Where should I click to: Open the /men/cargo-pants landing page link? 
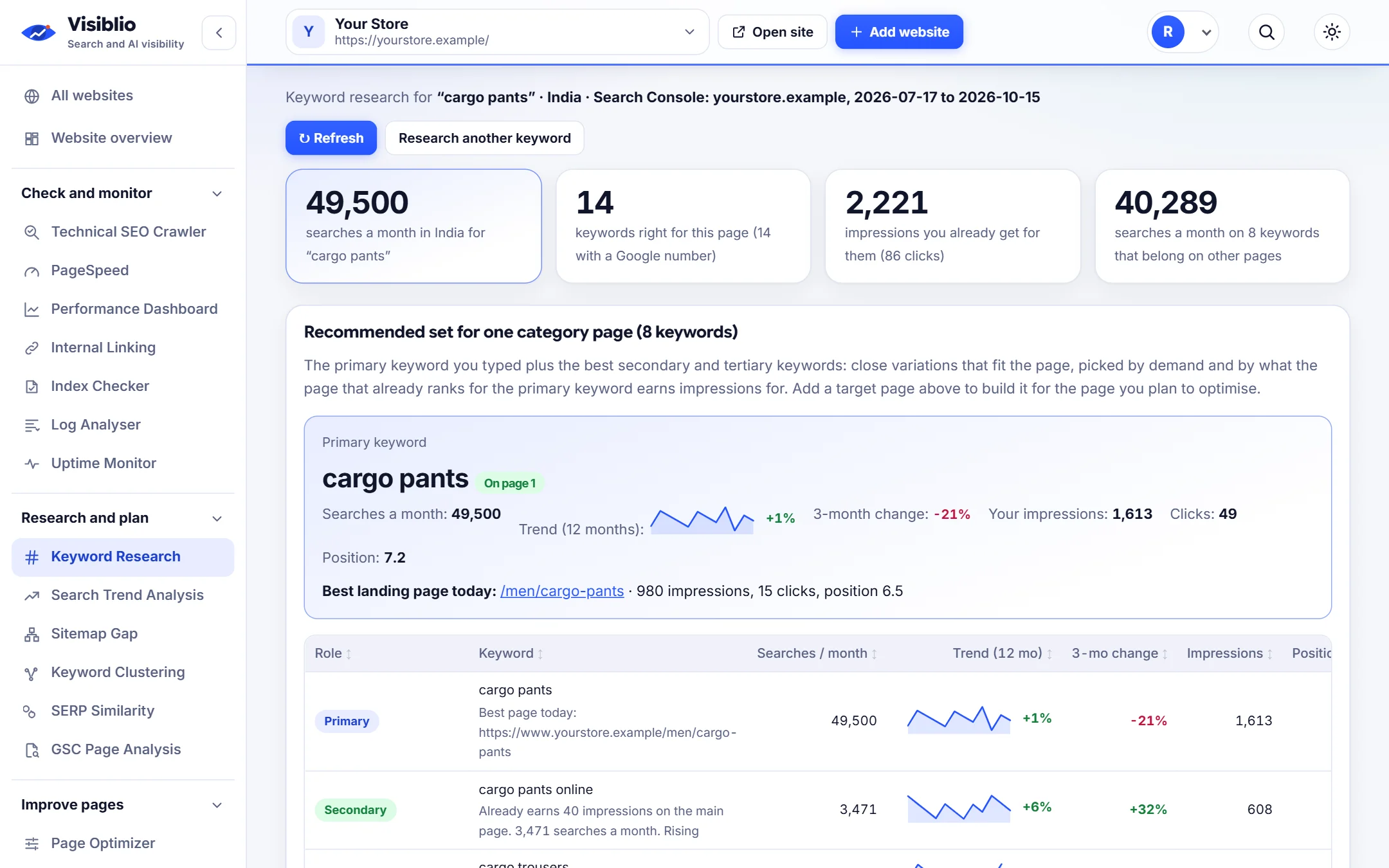[x=562, y=591]
